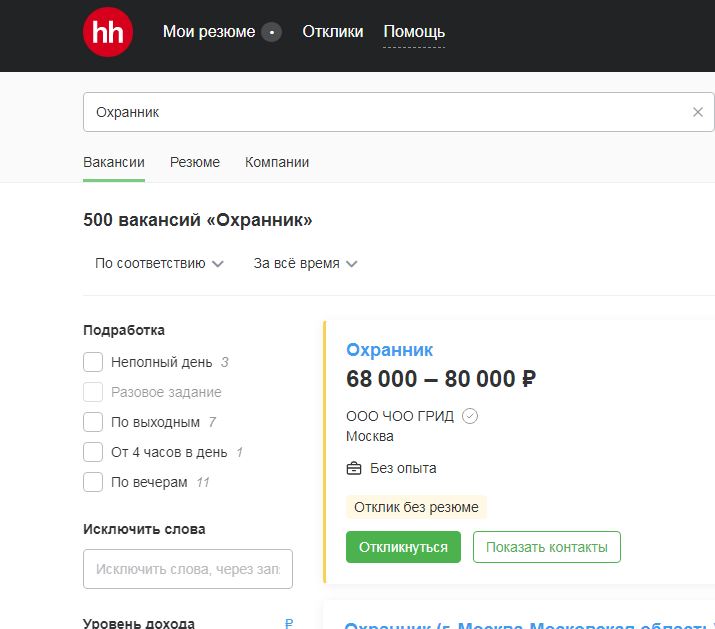The height and width of the screenshot is (629, 715).
Task: Click Показать контакты button
Action: pyautogui.click(x=547, y=547)
